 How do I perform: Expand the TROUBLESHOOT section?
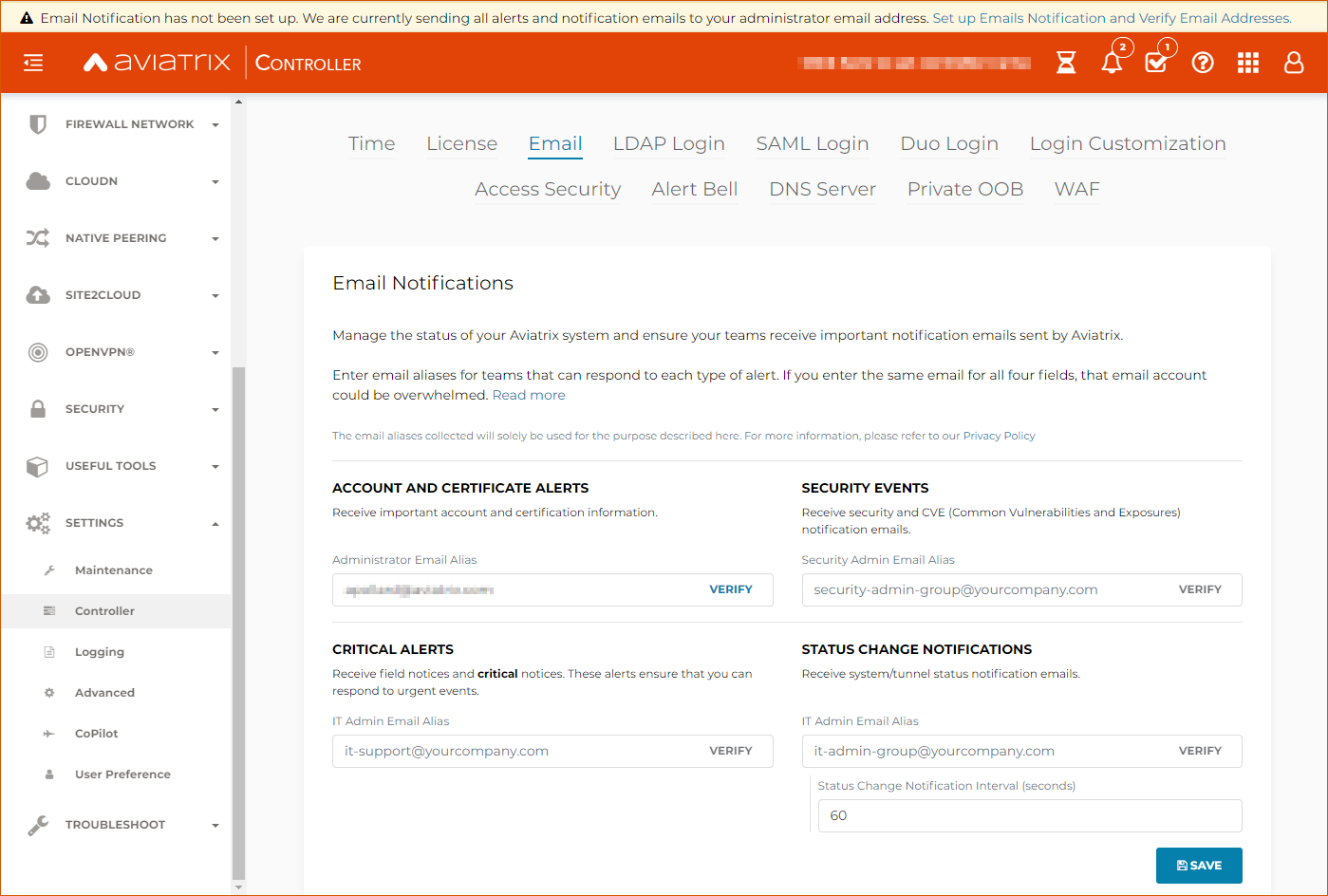click(115, 824)
